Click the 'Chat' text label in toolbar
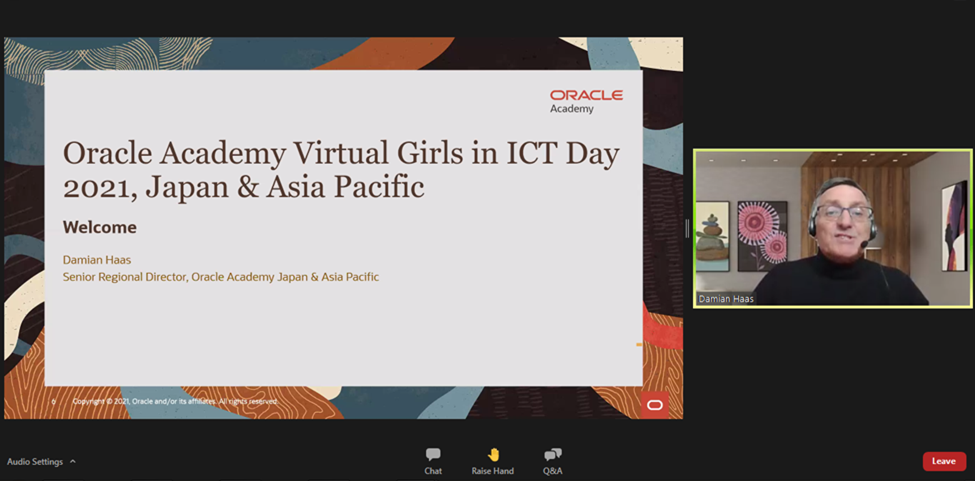The width and height of the screenshot is (975, 481). click(x=433, y=471)
